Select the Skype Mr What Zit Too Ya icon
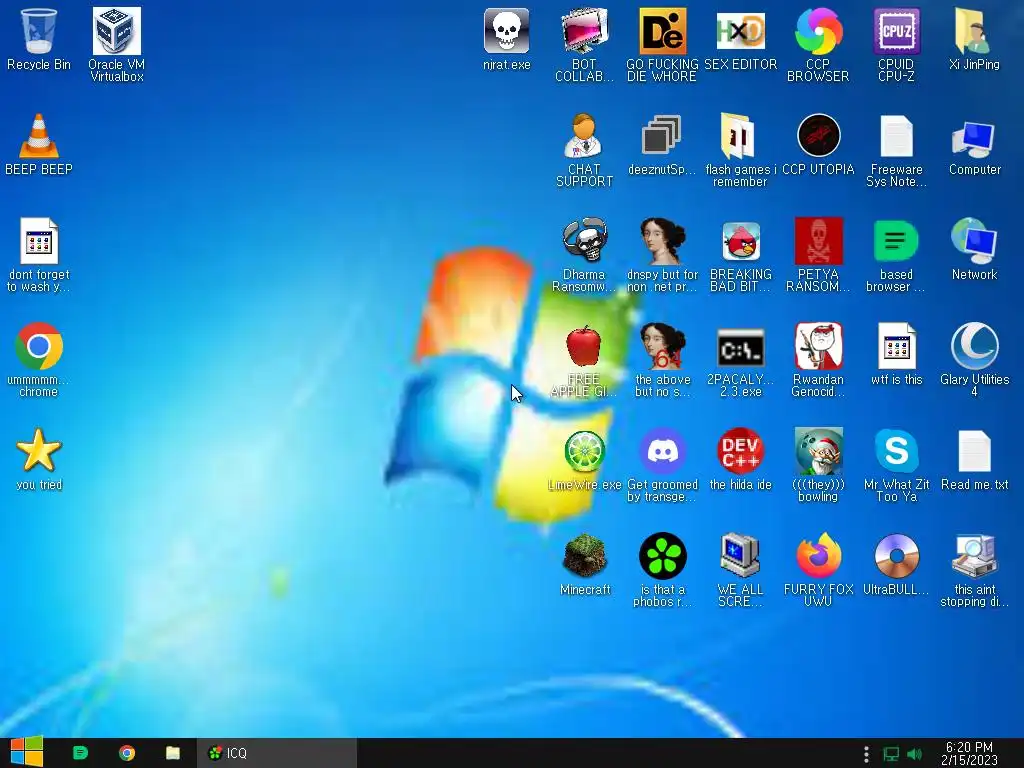 (896, 451)
